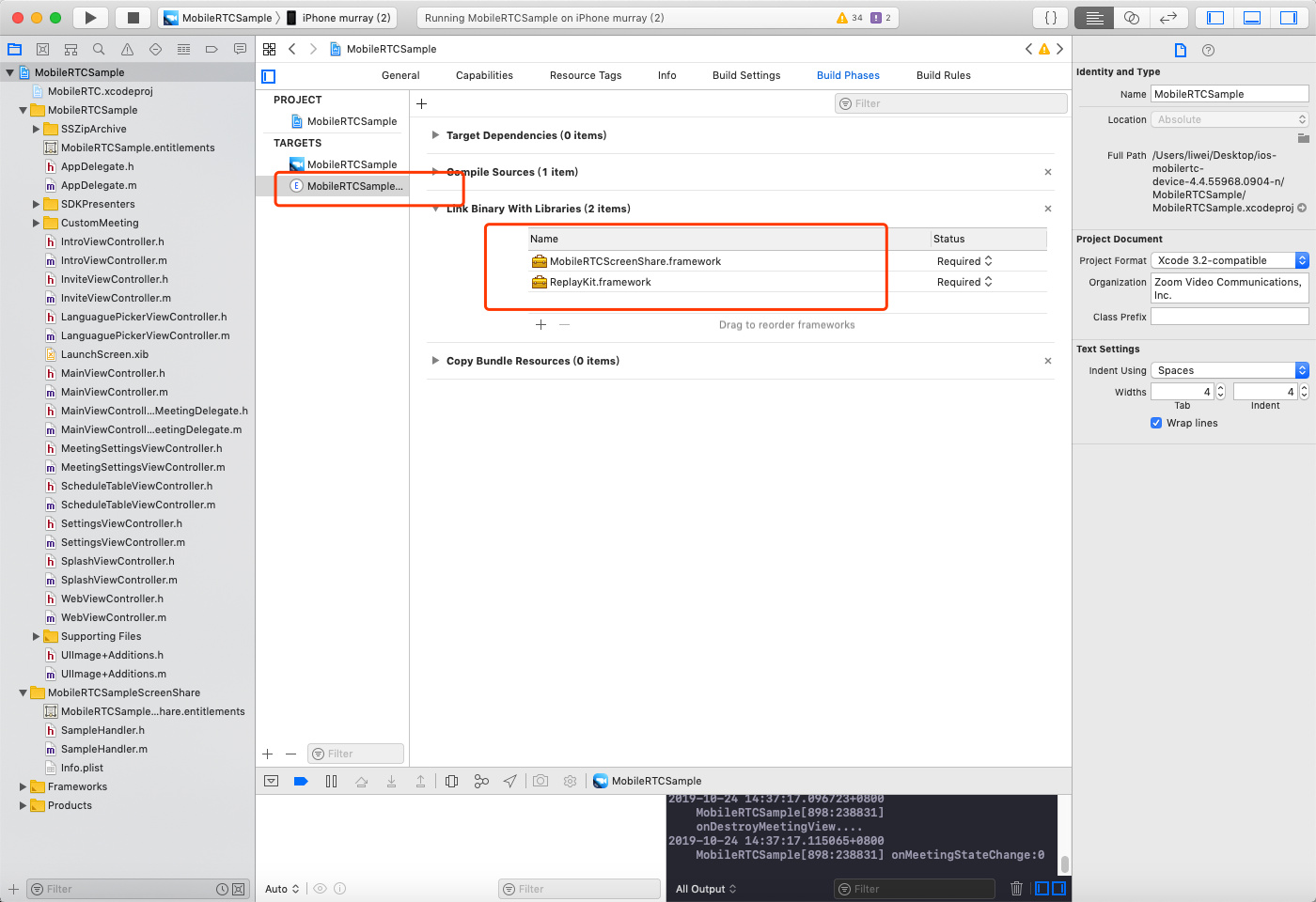Viewport: 1316px width, 902px height.
Task: Open the issue navigator
Action: [x=127, y=49]
